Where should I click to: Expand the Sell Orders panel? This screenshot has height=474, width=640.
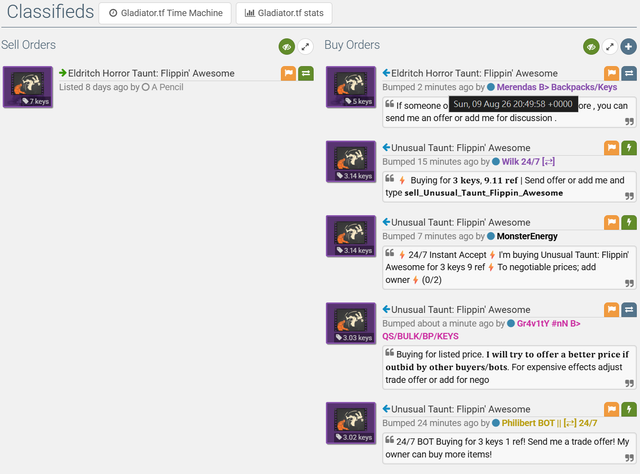pyautogui.click(x=305, y=47)
